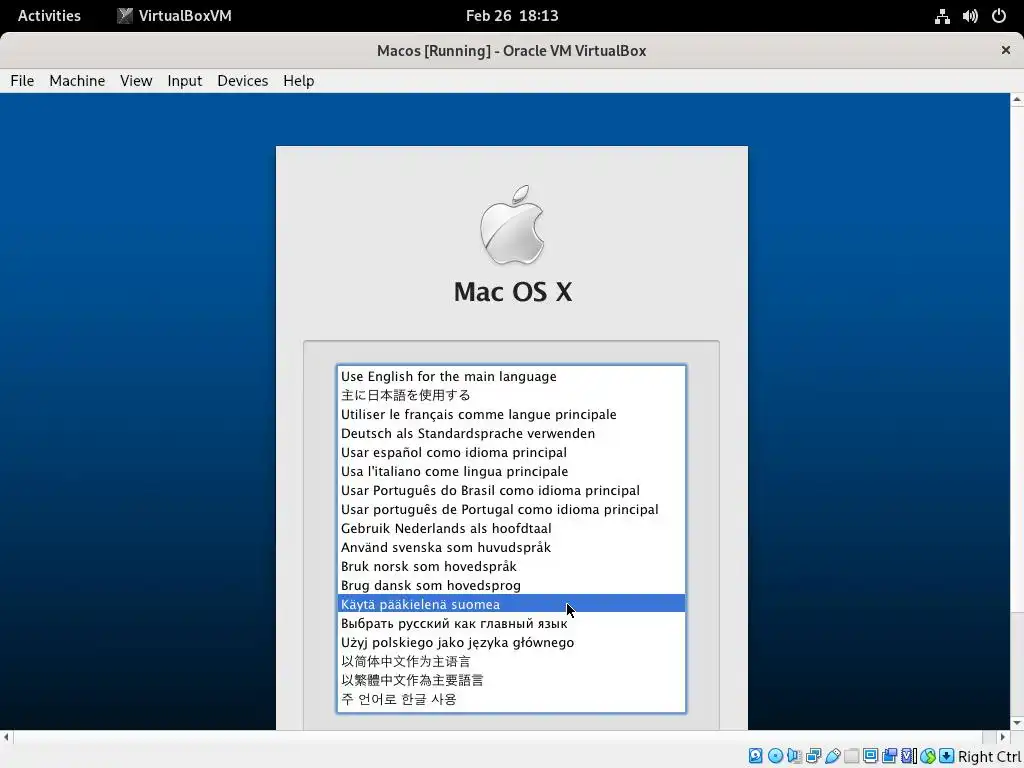This screenshot has width=1024, height=768.
Task: Select Use English for the main language
Action: (511, 376)
